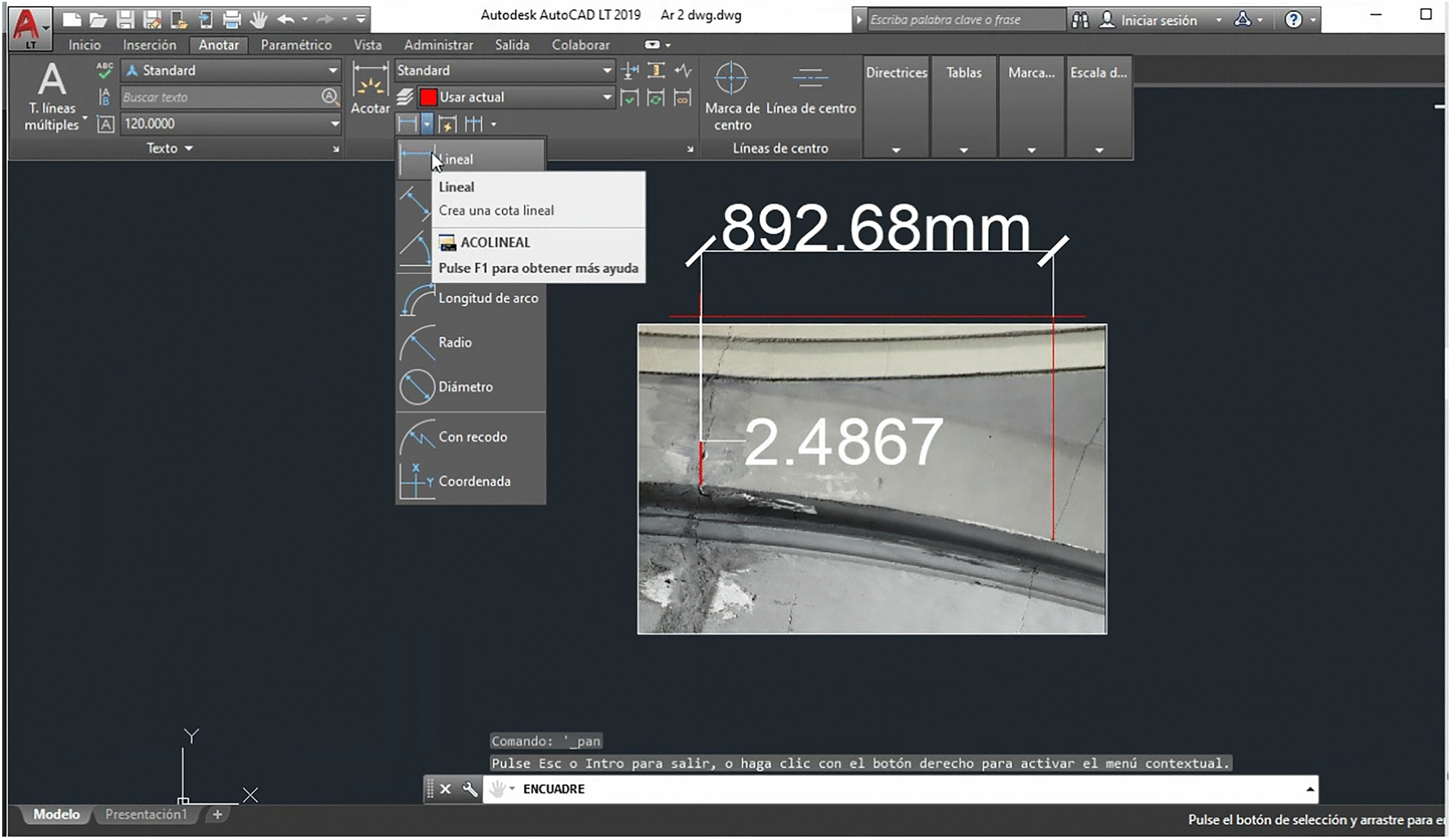Click the Save diskette icon

[125, 19]
